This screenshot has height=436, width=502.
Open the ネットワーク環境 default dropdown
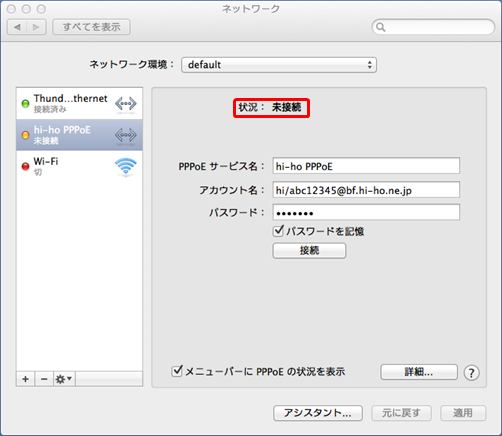pyautogui.click(x=279, y=65)
